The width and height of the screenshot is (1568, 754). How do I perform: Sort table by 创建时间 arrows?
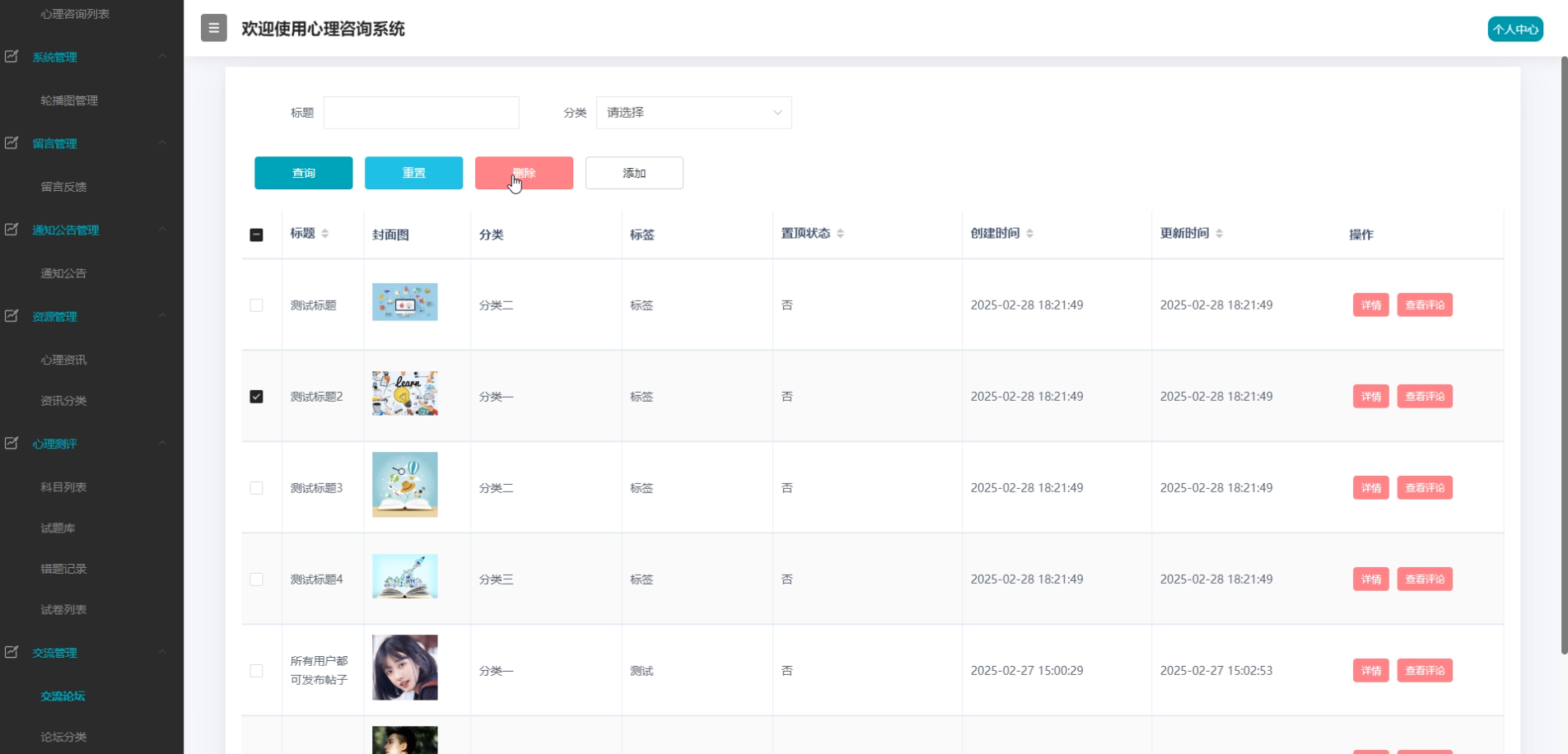(x=1029, y=234)
